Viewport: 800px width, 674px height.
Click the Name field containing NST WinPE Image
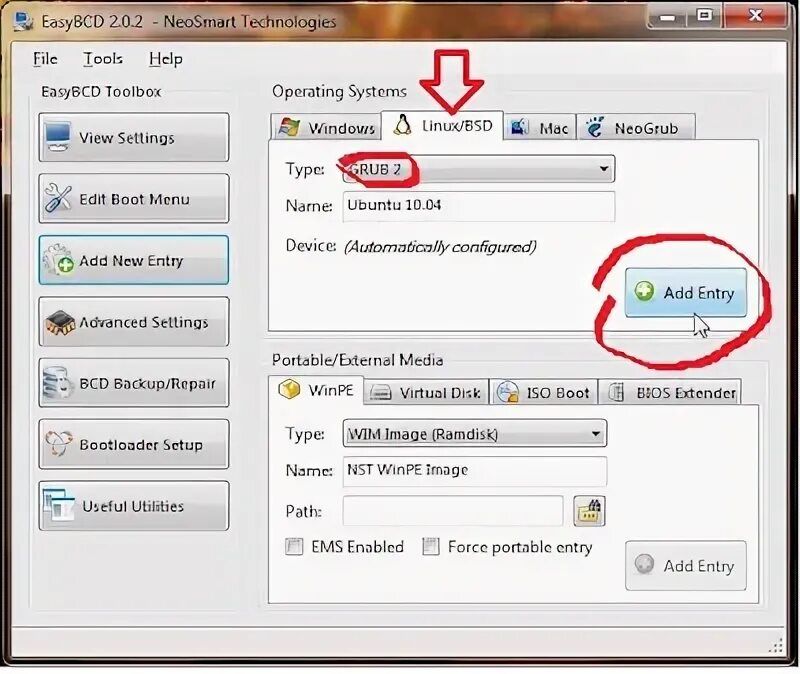[x=475, y=470]
